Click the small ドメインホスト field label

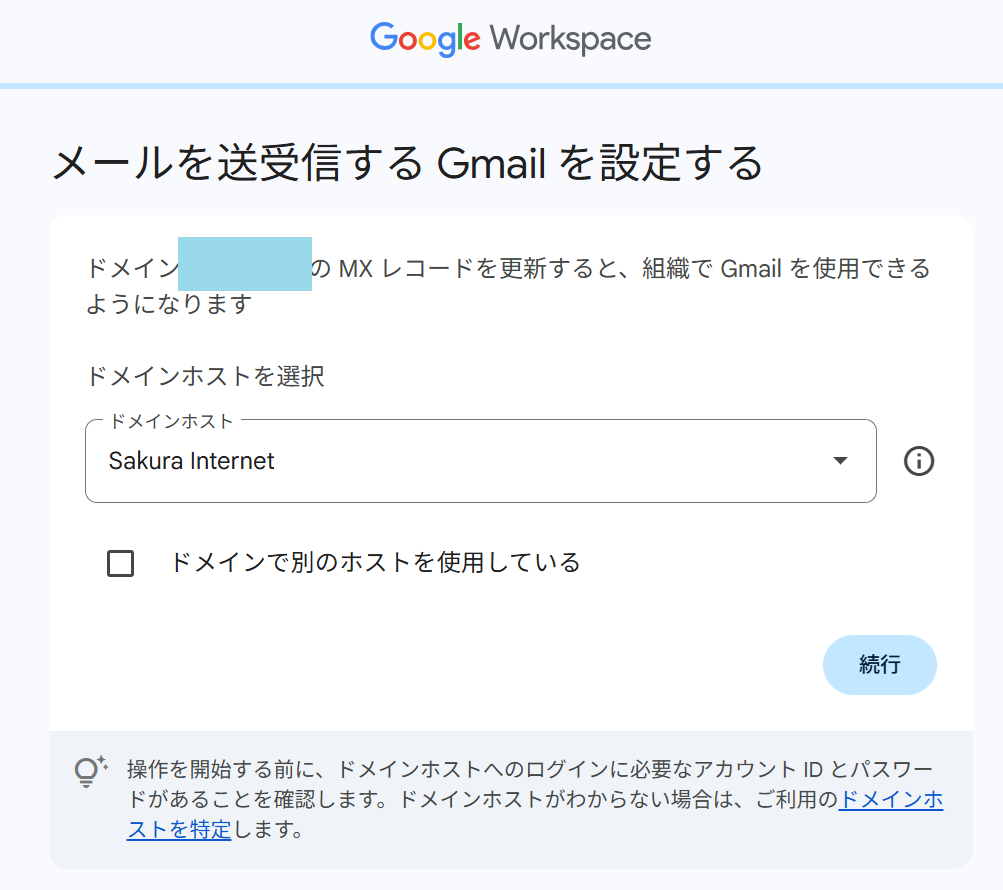[171, 421]
